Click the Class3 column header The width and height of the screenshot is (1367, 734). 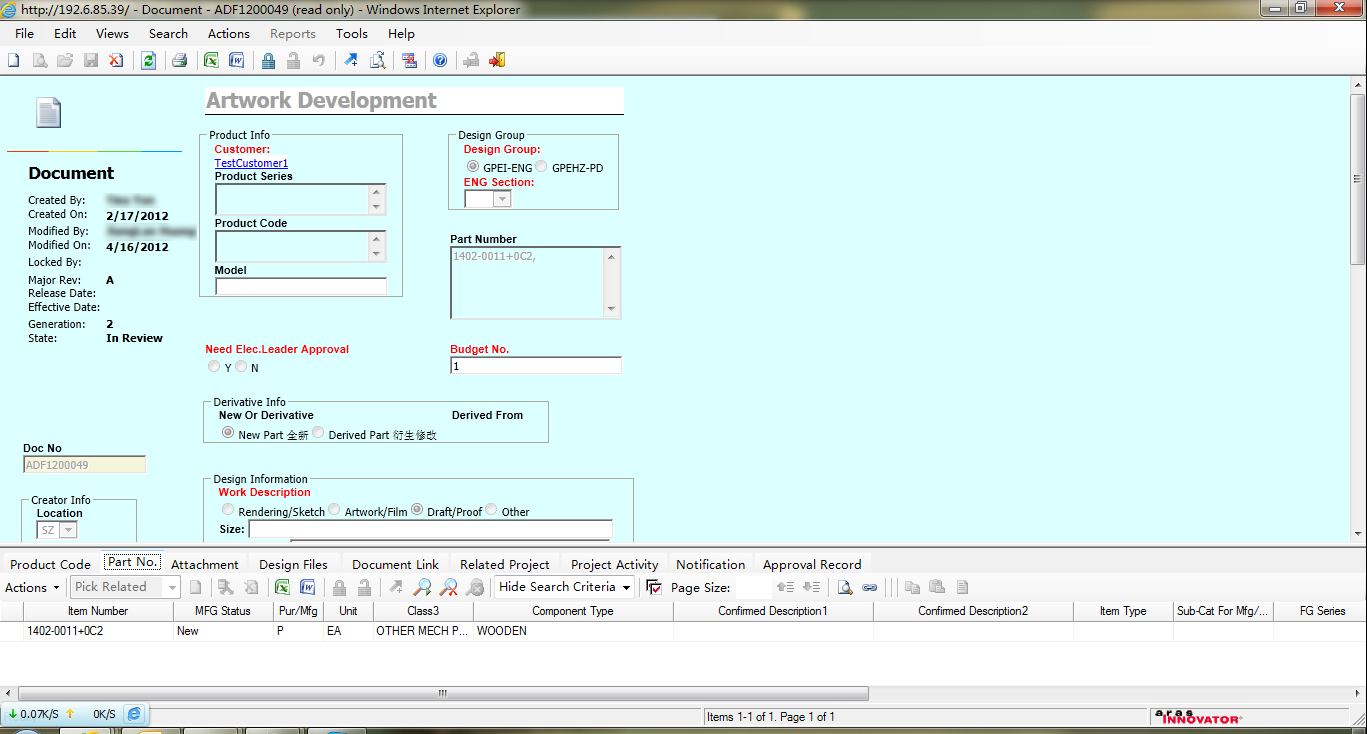tap(423, 611)
